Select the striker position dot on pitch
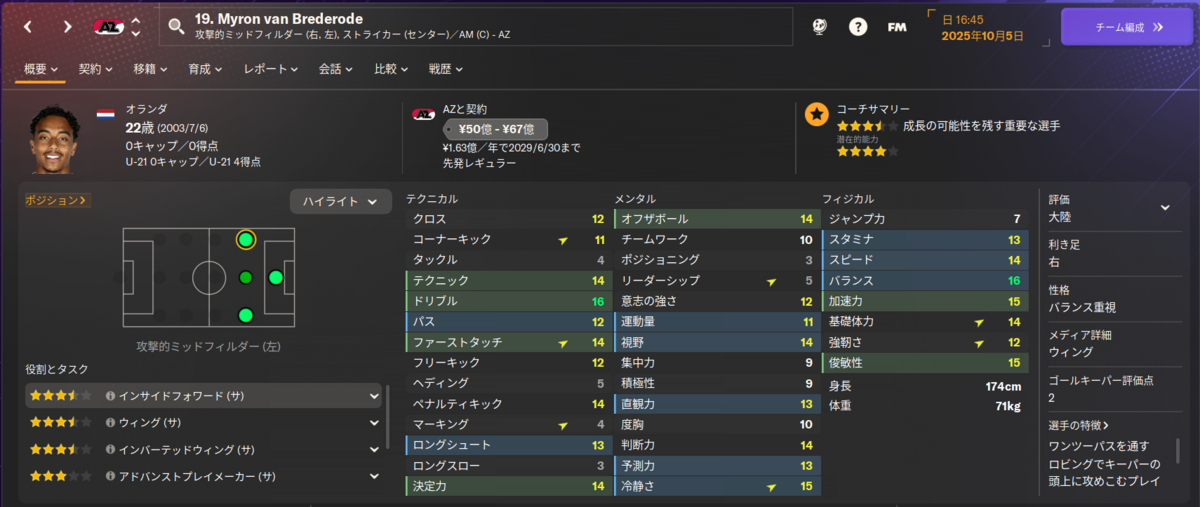Image resolution: width=1200 pixels, height=507 pixels. 276,277
